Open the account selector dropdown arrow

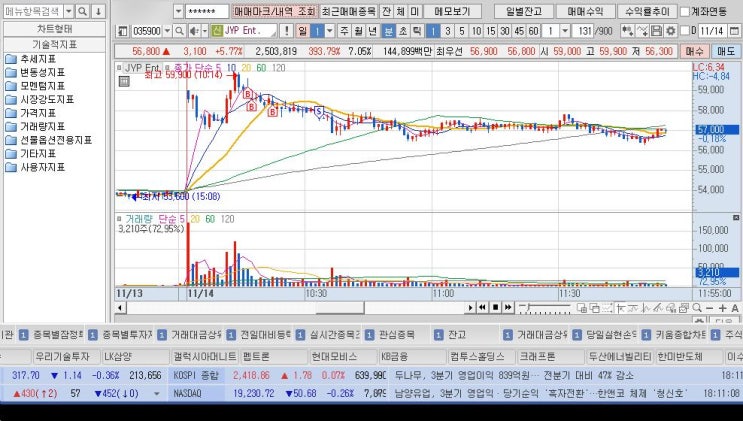point(178,11)
